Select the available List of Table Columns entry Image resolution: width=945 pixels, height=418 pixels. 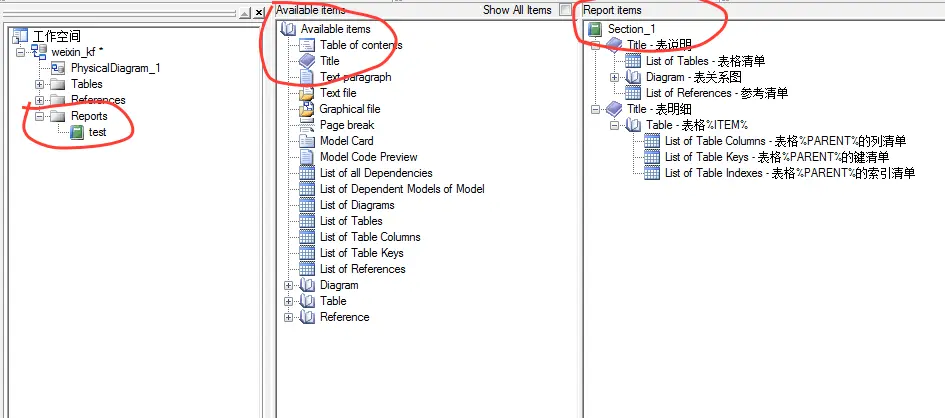[370, 237]
